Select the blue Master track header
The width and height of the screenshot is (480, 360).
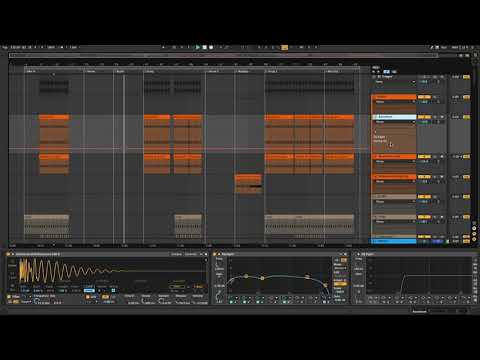click(x=394, y=241)
